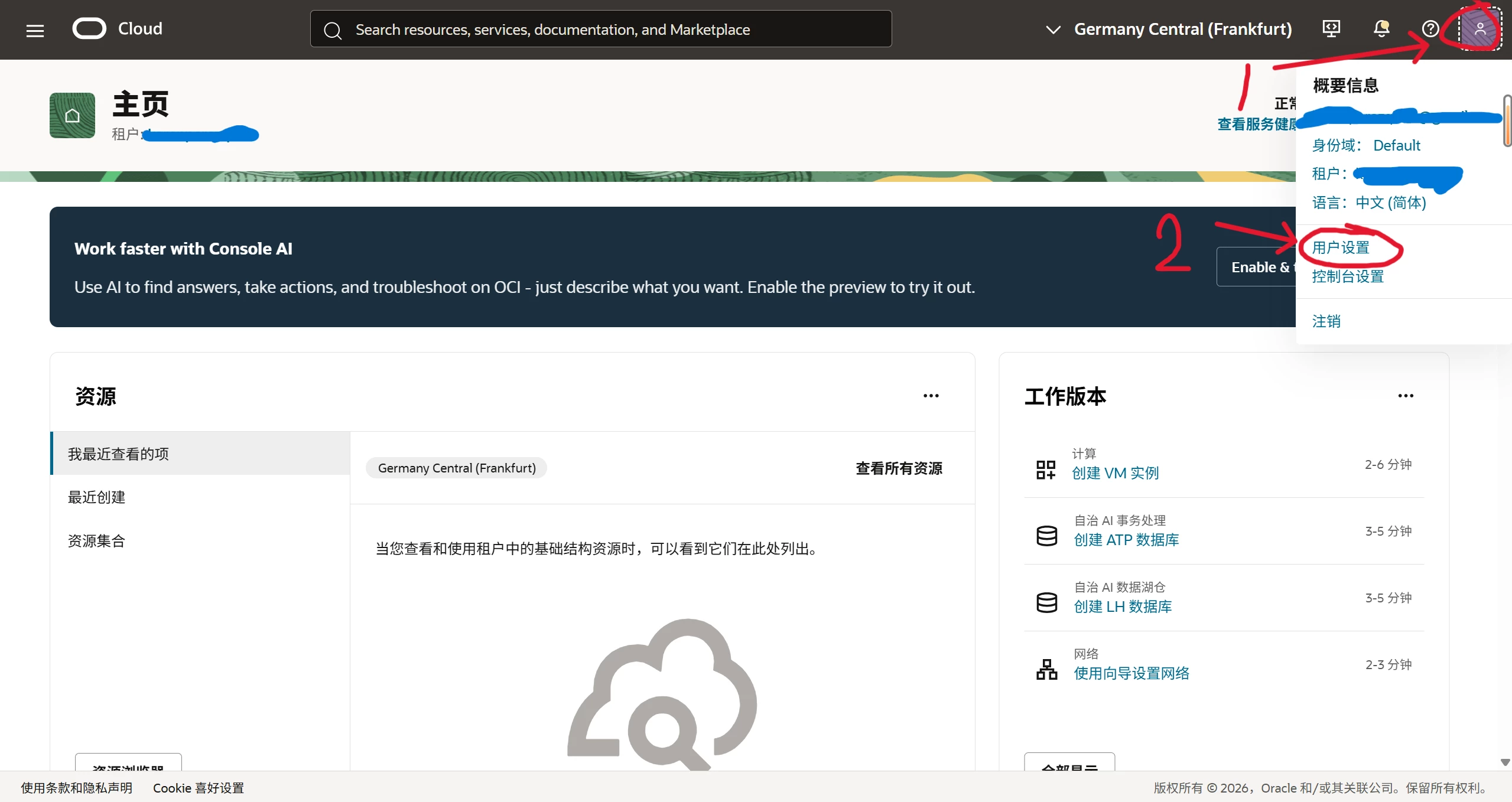
Task: Click the Oracle Cloud logo
Action: pyautogui.click(x=117, y=28)
